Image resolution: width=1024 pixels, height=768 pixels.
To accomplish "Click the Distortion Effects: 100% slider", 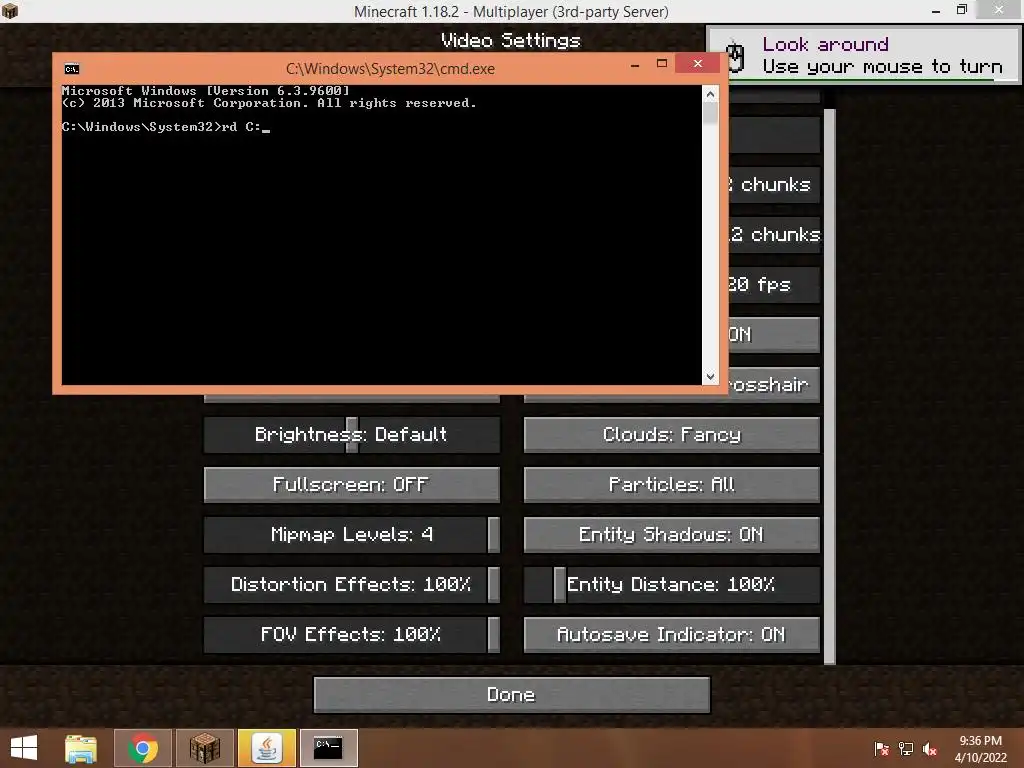I will tap(351, 584).
